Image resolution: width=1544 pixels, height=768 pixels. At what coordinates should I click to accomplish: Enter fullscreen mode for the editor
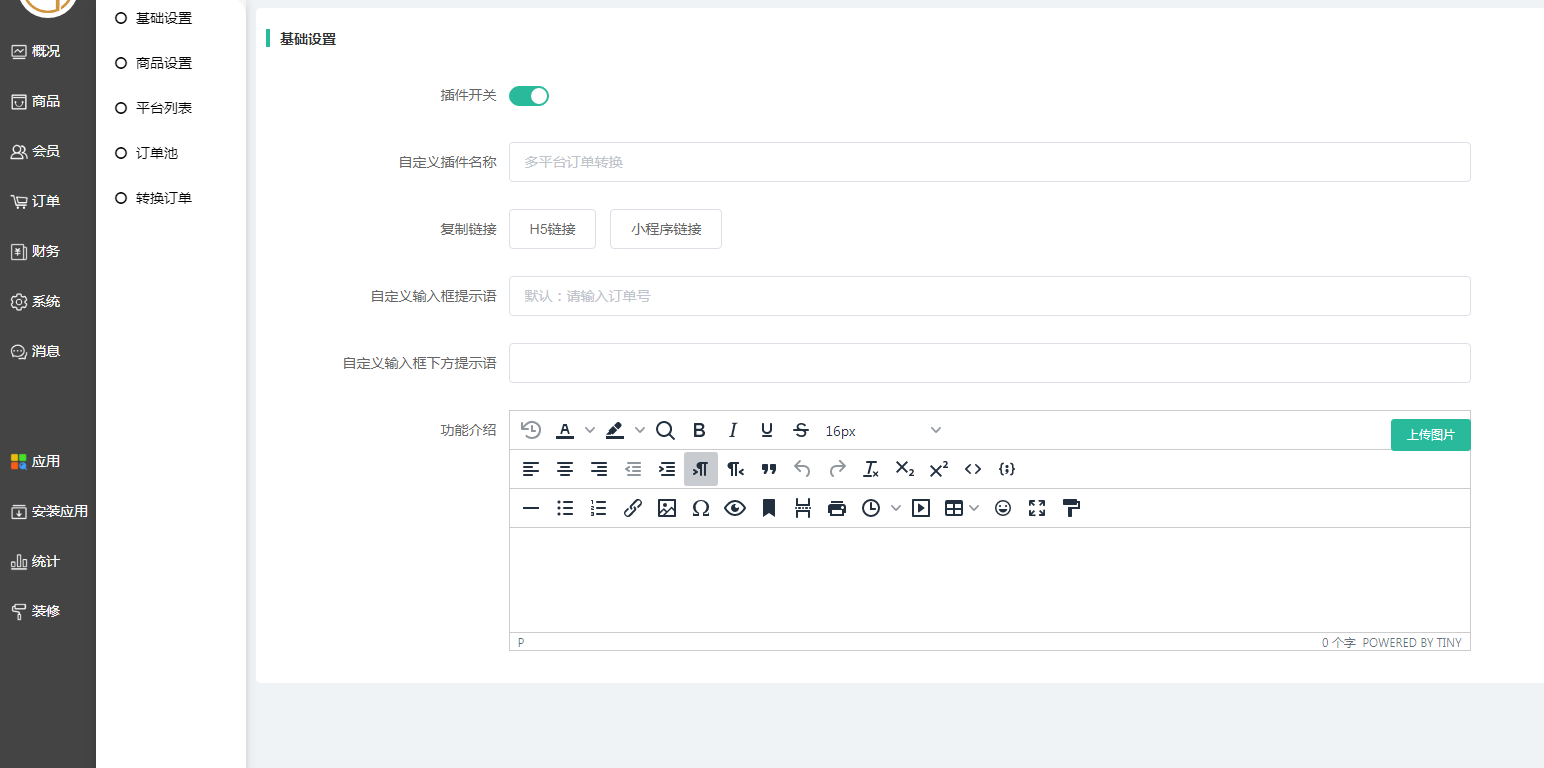(x=1037, y=508)
